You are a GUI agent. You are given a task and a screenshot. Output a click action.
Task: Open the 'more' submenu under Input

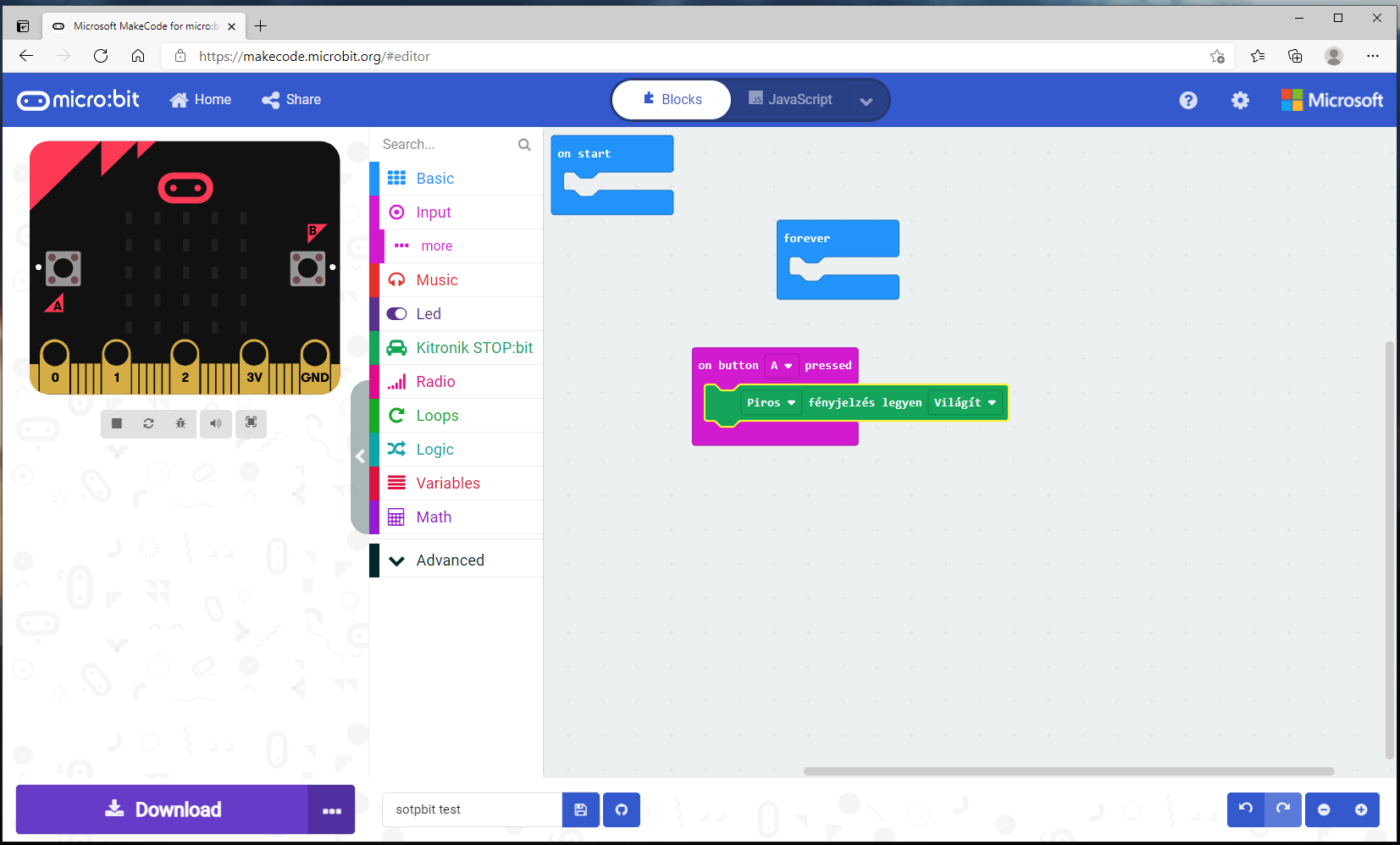[435, 246]
